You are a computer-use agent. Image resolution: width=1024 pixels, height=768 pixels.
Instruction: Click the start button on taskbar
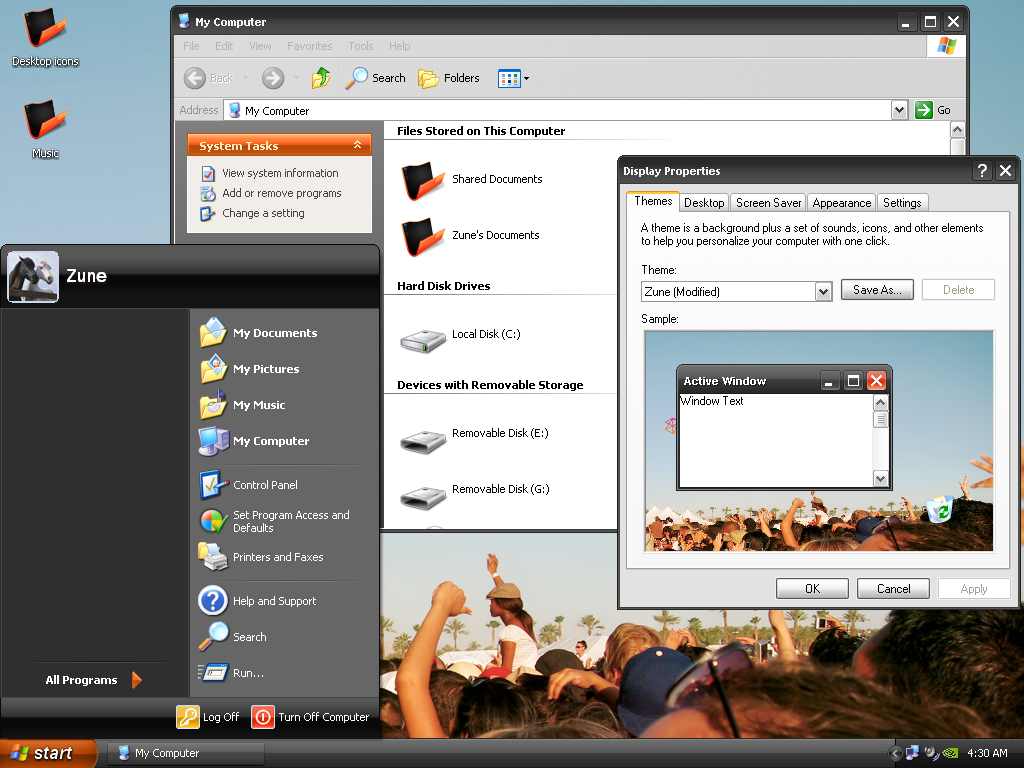click(x=48, y=753)
